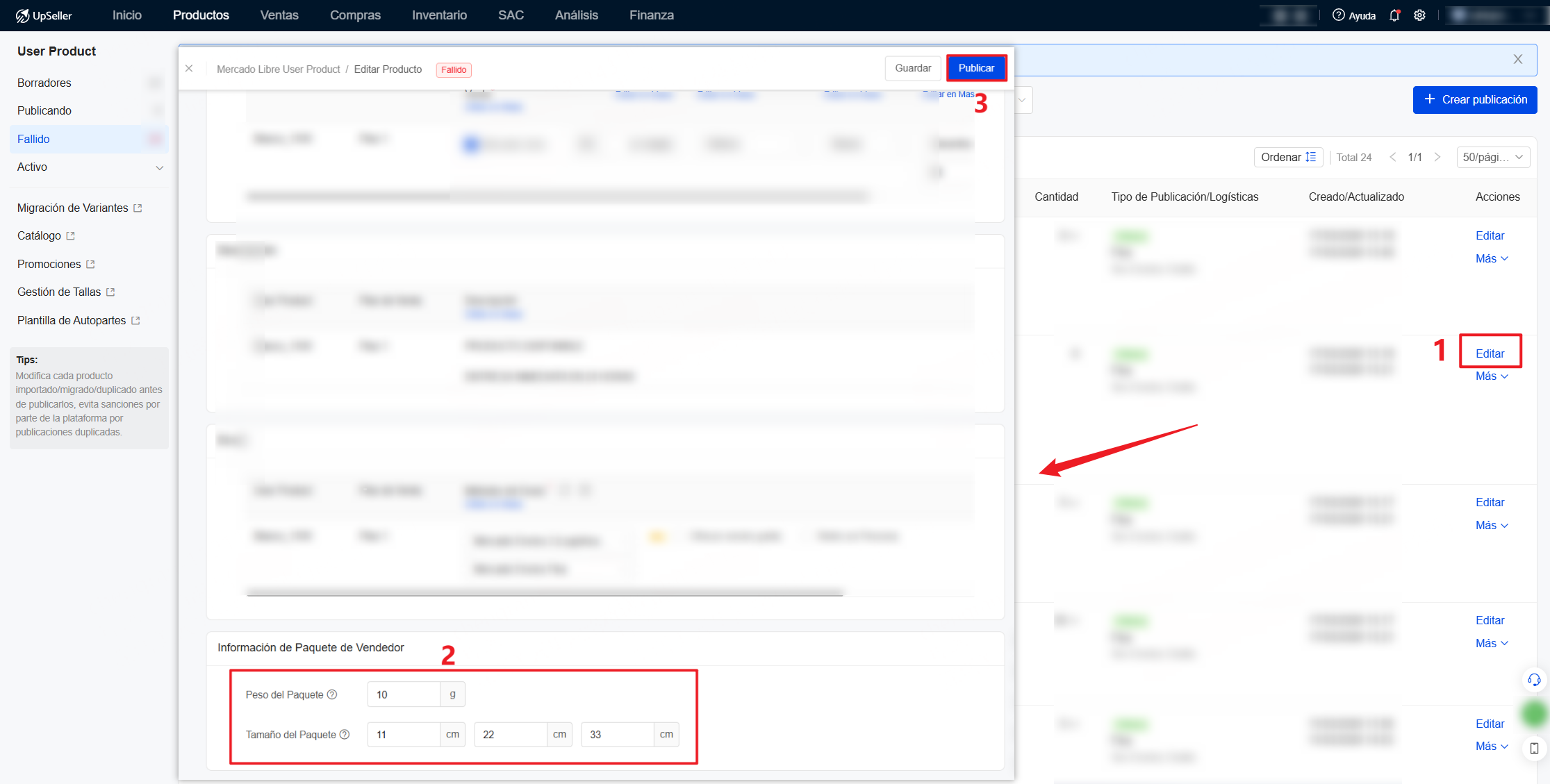Screen dimensions: 1550x784
Task: Click the UpSeller logo icon
Action: tap(23, 15)
